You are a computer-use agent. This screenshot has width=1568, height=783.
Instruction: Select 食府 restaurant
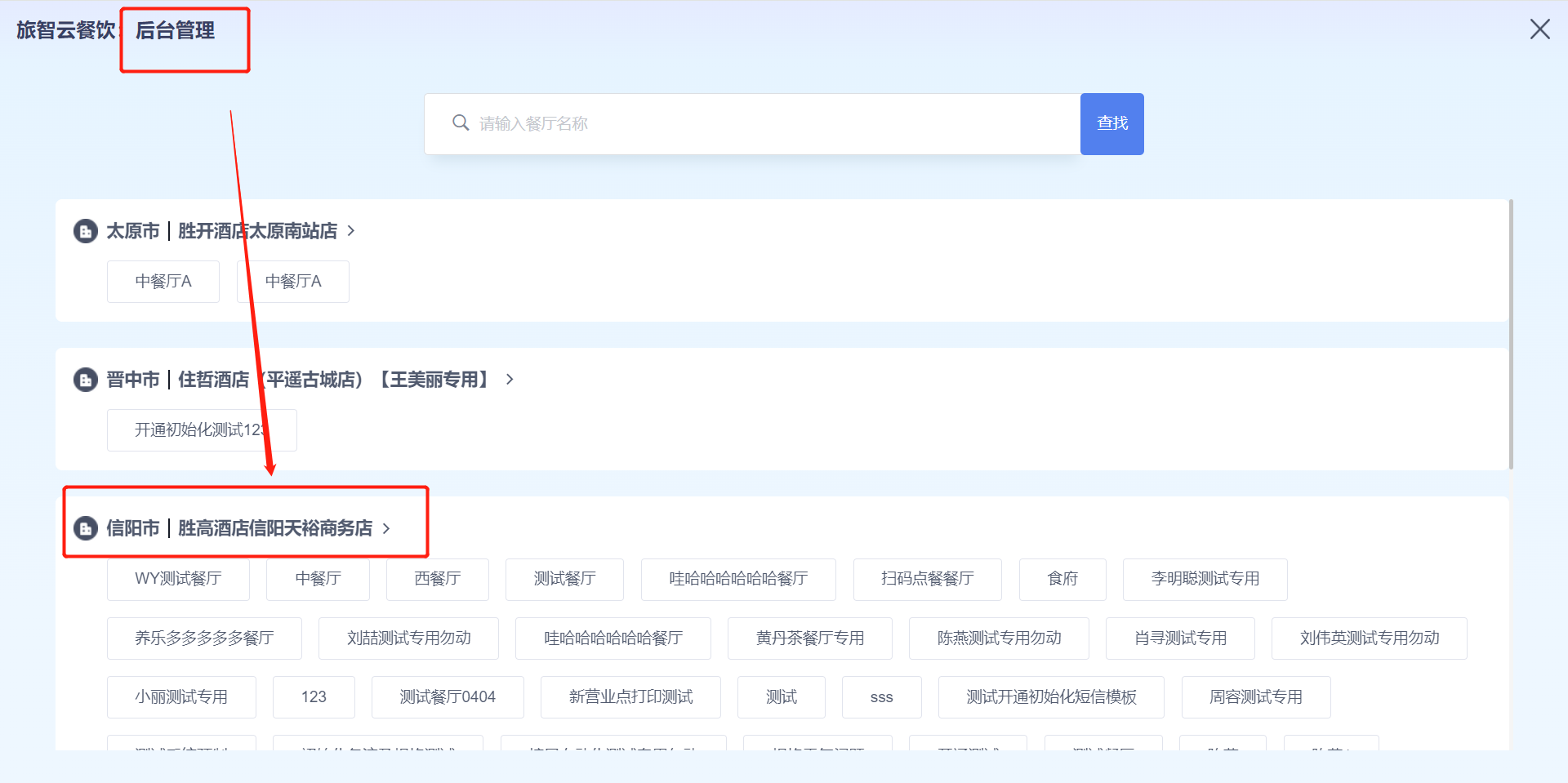tap(1062, 579)
